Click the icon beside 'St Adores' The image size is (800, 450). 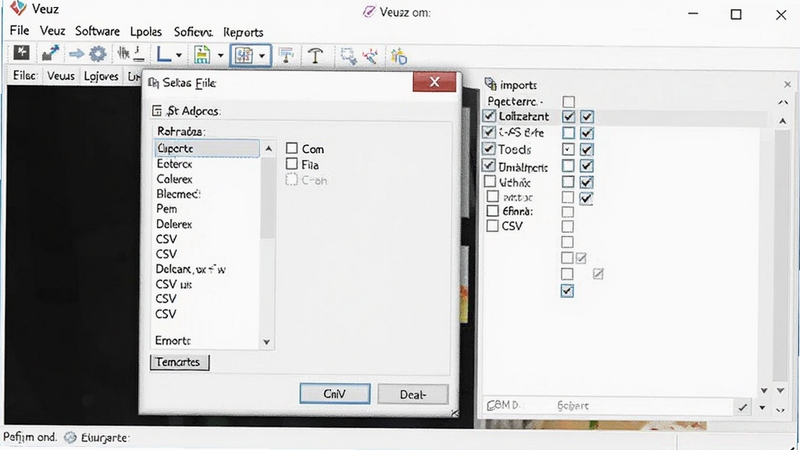click(x=157, y=111)
